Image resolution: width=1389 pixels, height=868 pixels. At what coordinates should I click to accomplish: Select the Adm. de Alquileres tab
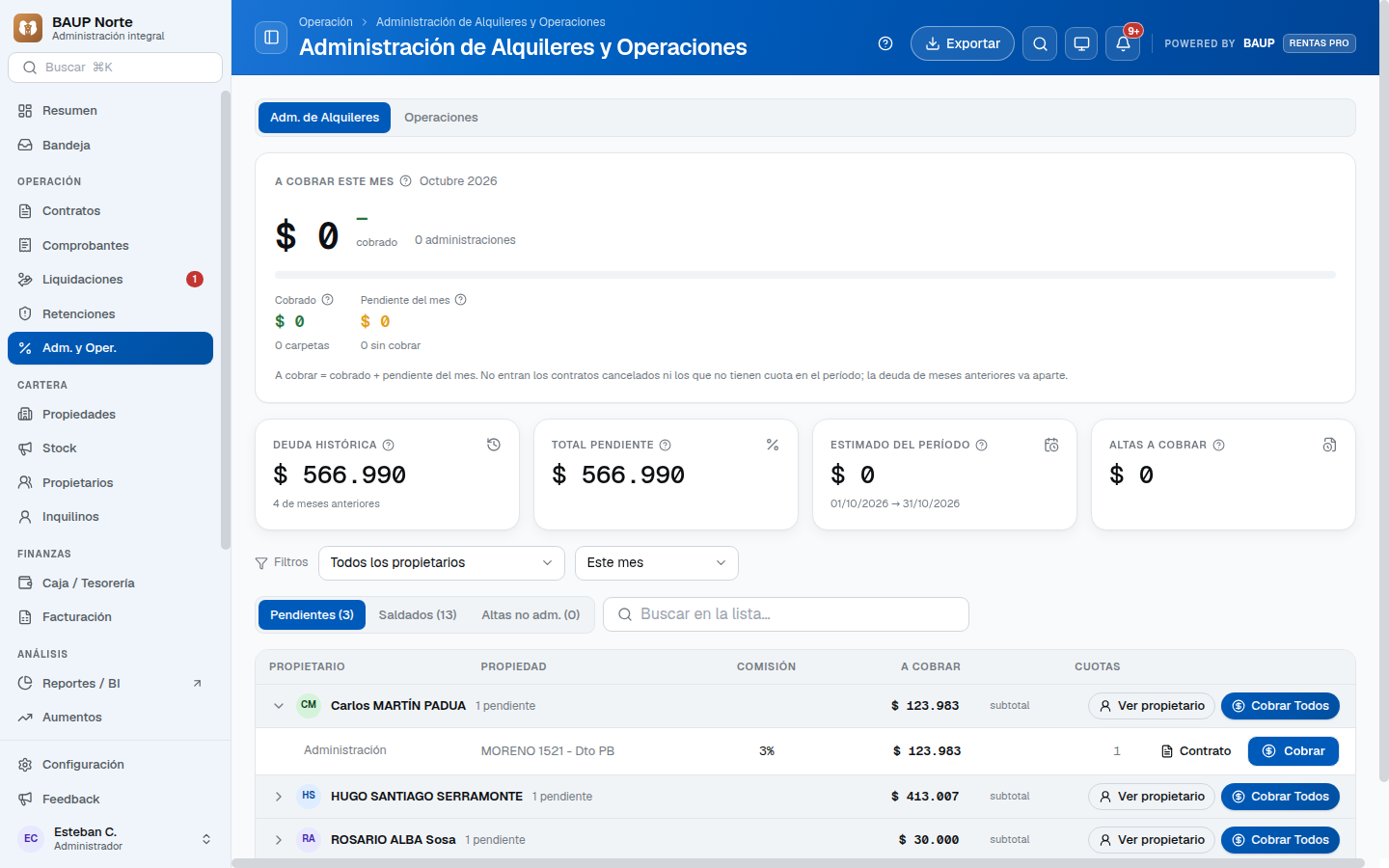[x=324, y=118]
